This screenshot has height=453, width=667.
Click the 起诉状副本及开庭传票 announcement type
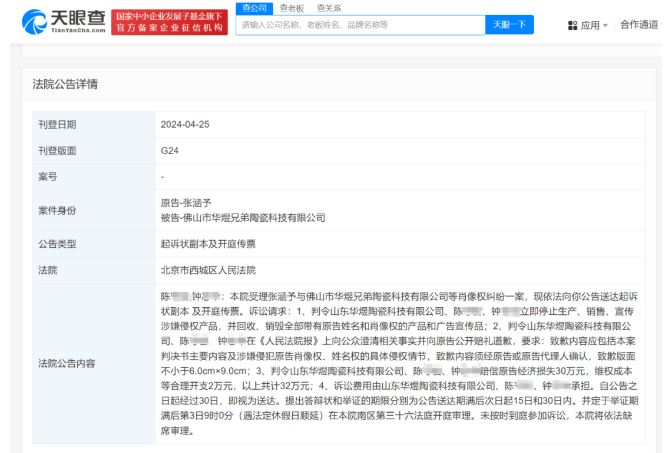pos(207,244)
